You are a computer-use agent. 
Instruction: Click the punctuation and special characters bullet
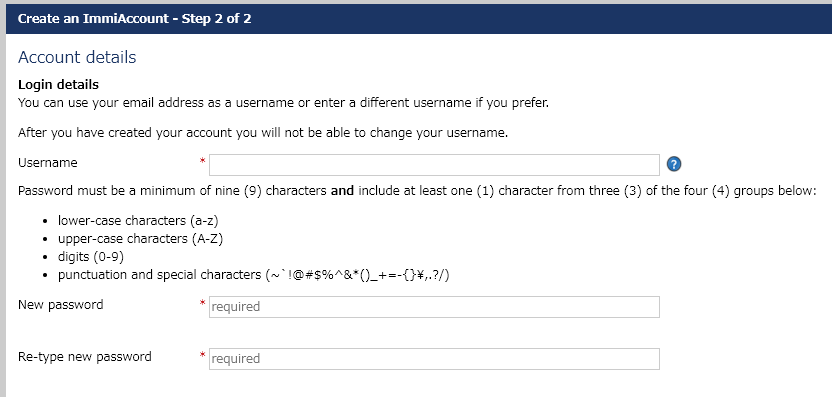tap(254, 275)
